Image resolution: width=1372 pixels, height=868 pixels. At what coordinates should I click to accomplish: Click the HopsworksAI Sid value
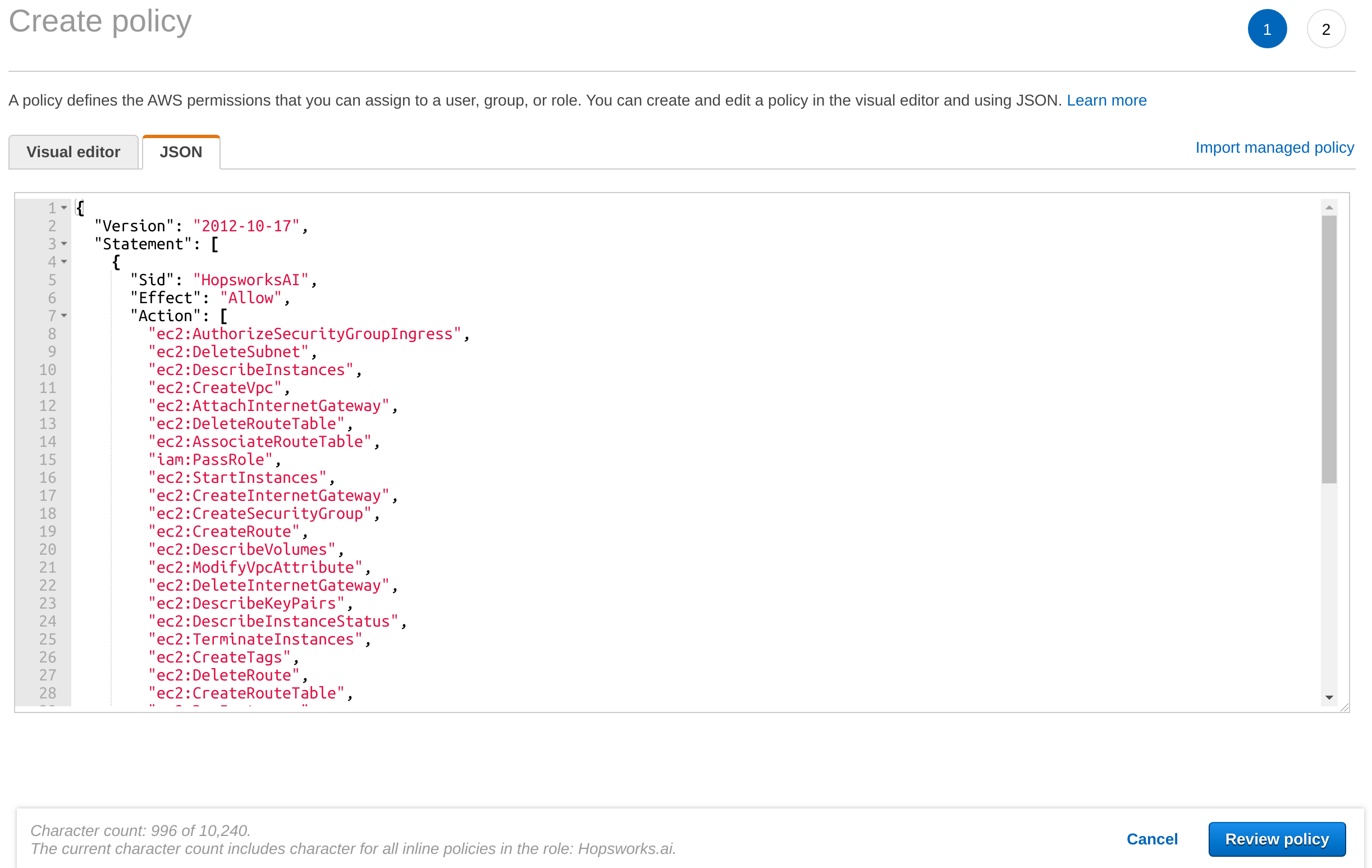[x=251, y=280]
